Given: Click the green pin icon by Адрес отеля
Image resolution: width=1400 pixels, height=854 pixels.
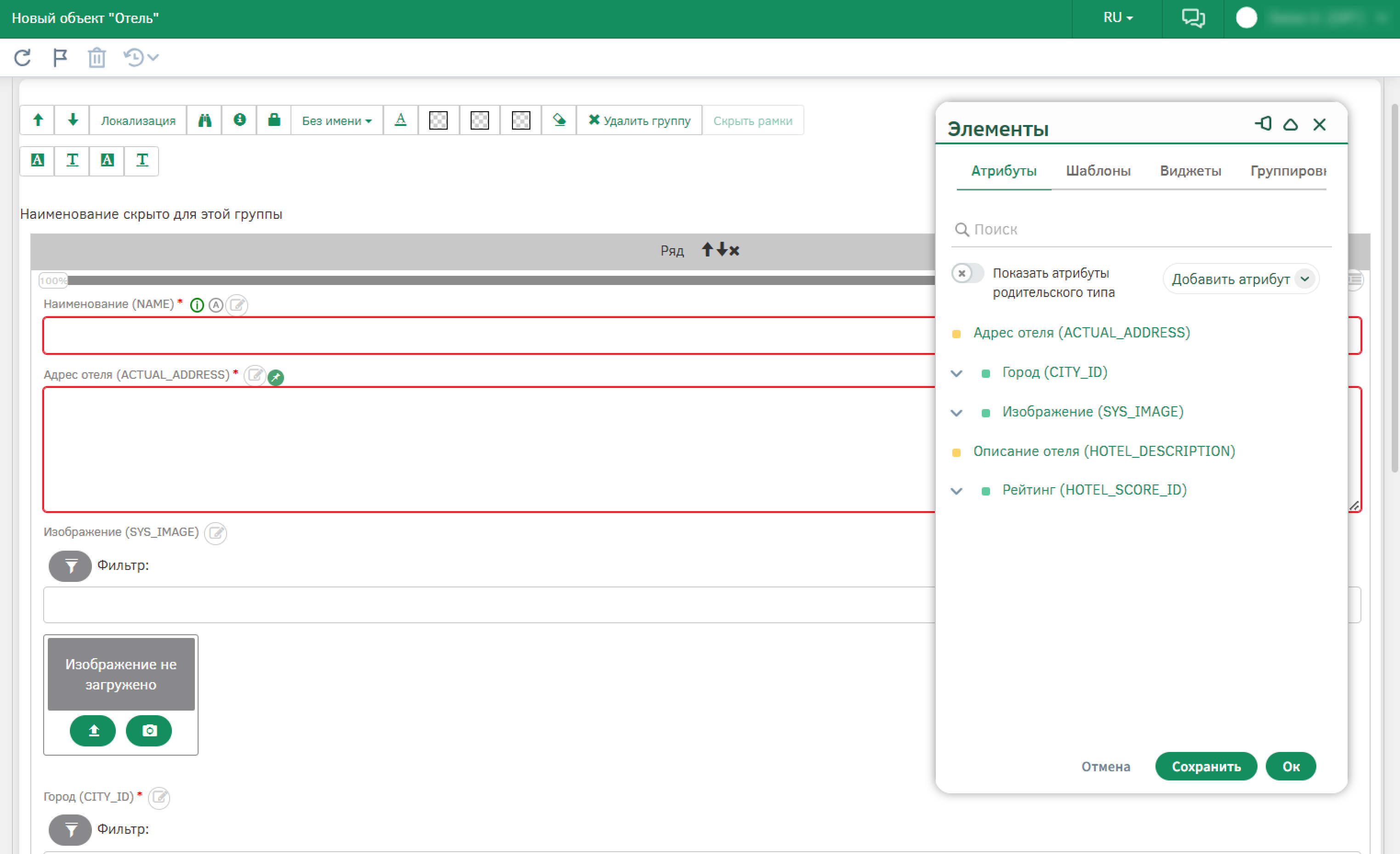Looking at the screenshot, I should [276, 377].
